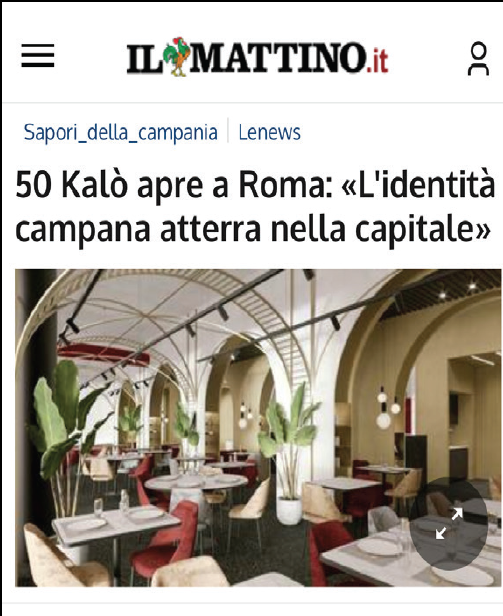Image resolution: width=503 pixels, height=616 pixels.
Task: Click the «L'identità quote in the headline
Action: coord(418,184)
